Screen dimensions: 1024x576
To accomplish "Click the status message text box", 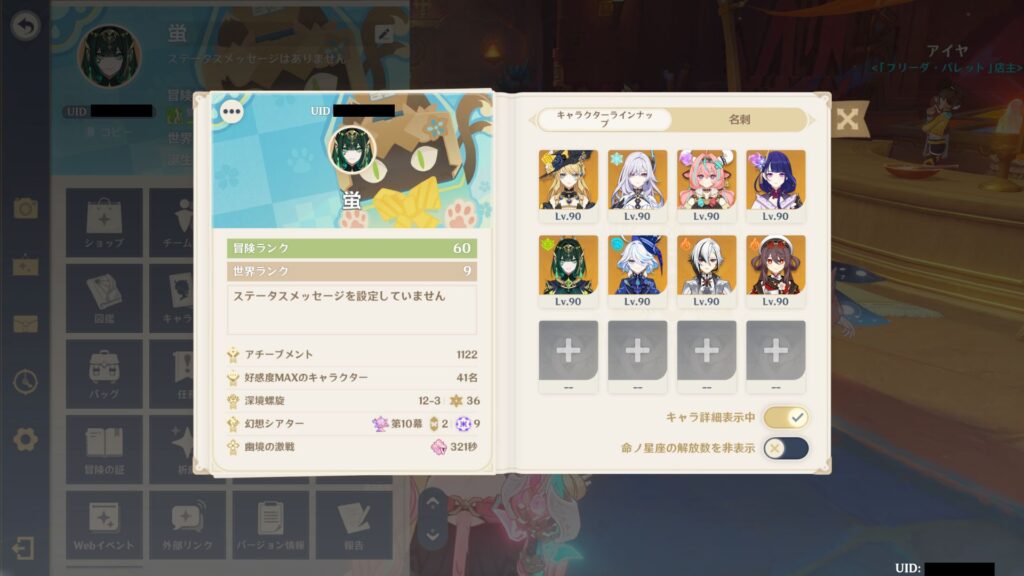I will (351, 309).
